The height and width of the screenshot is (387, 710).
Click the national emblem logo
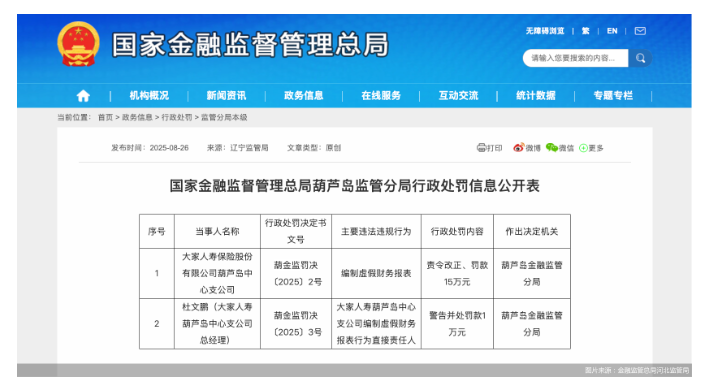(x=78, y=44)
